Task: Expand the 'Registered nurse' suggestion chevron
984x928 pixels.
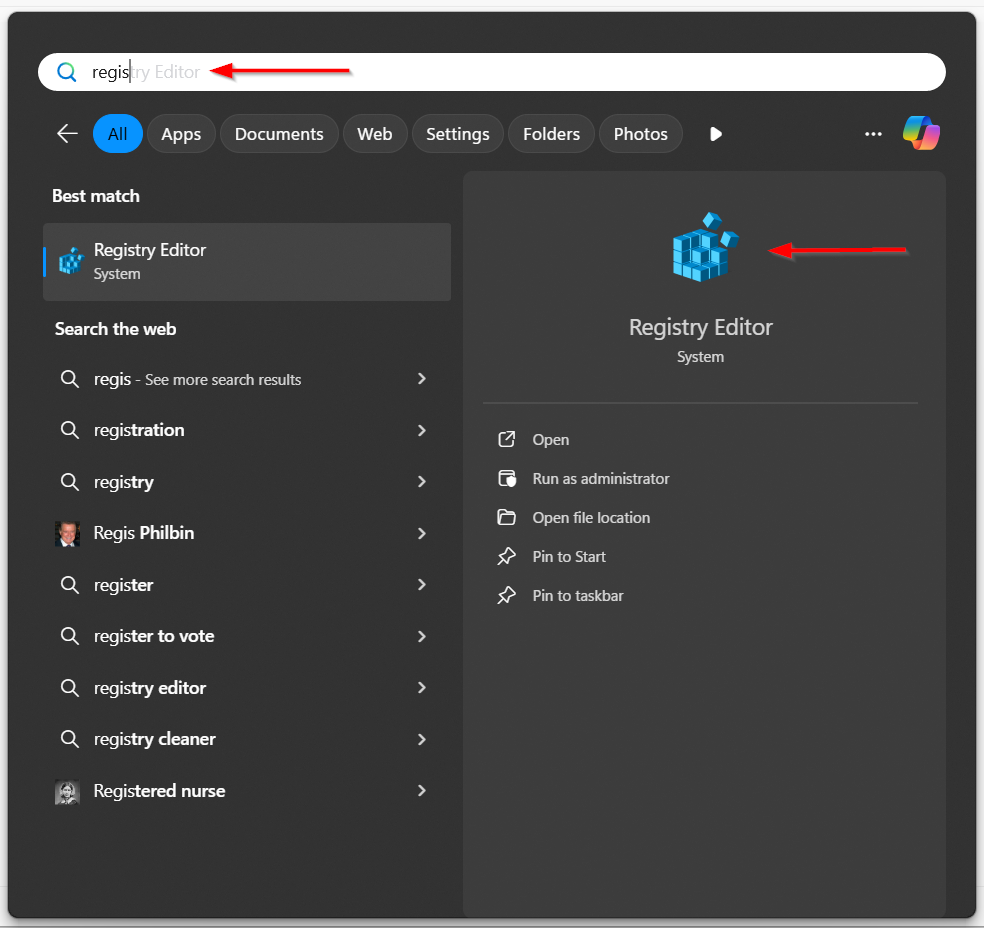Action: coord(422,791)
